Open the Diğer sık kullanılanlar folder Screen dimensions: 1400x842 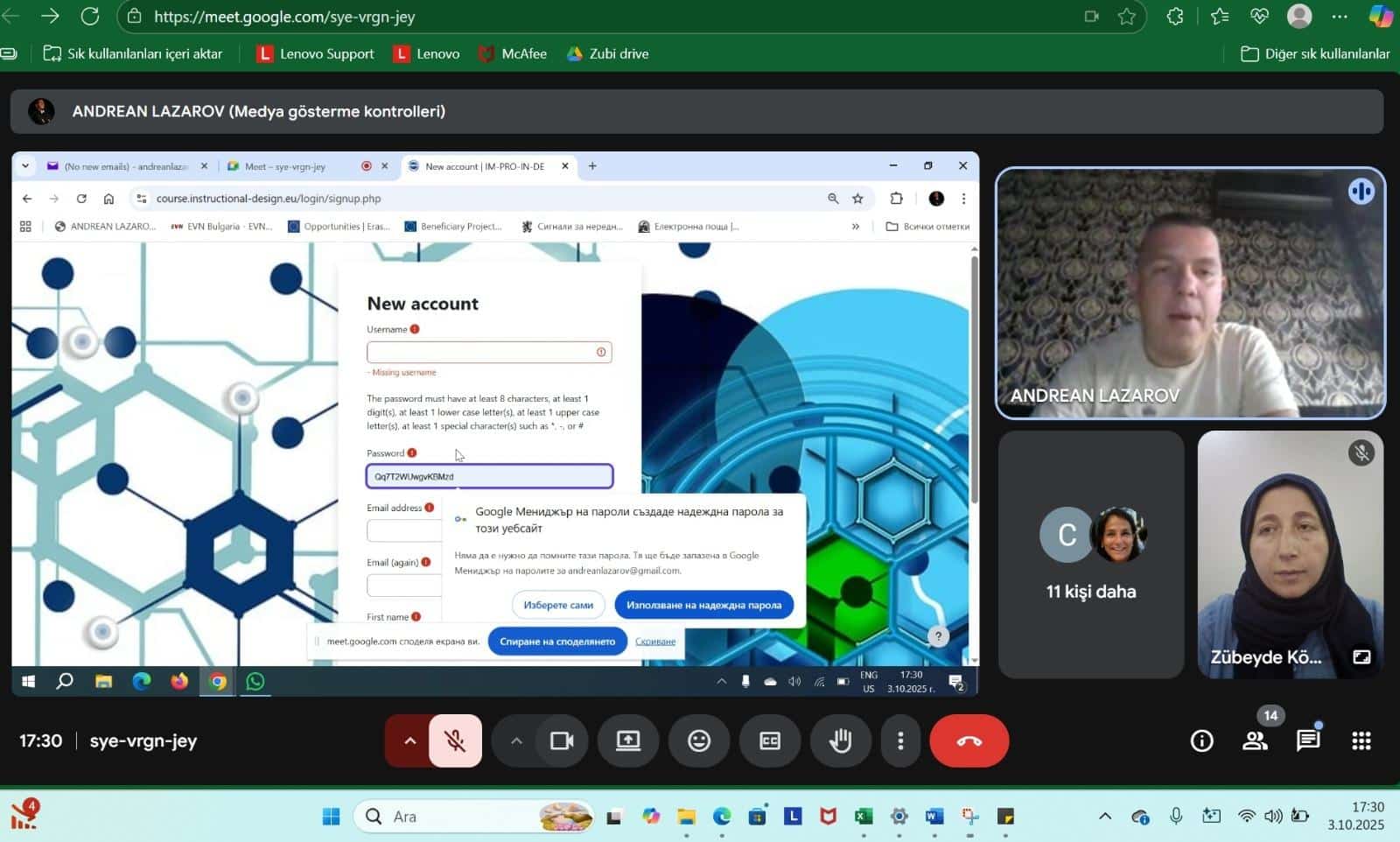pos(1315,53)
